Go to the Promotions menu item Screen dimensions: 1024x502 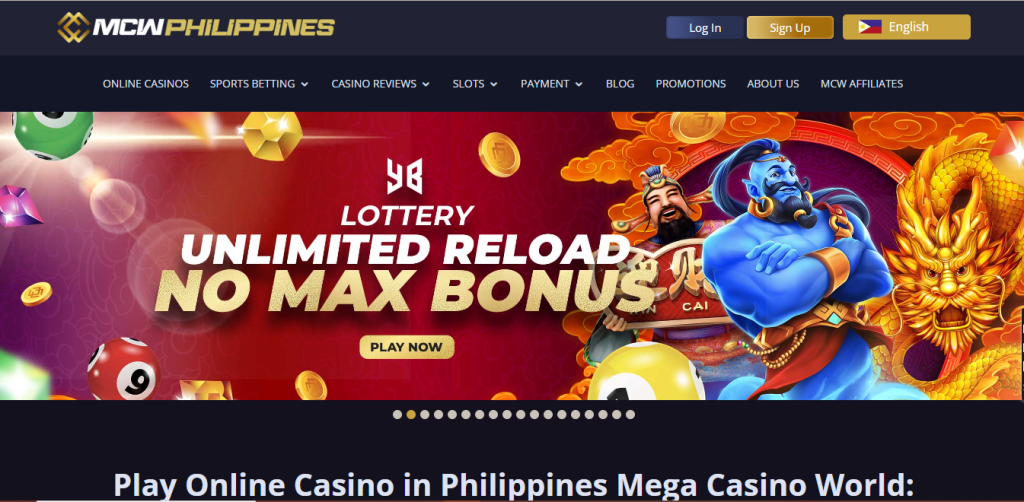pos(690,84)
